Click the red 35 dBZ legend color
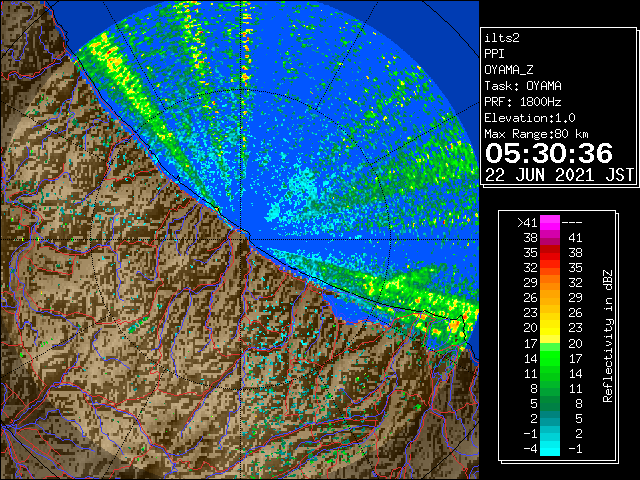This screenshot has height=480, width=640. 550,253
